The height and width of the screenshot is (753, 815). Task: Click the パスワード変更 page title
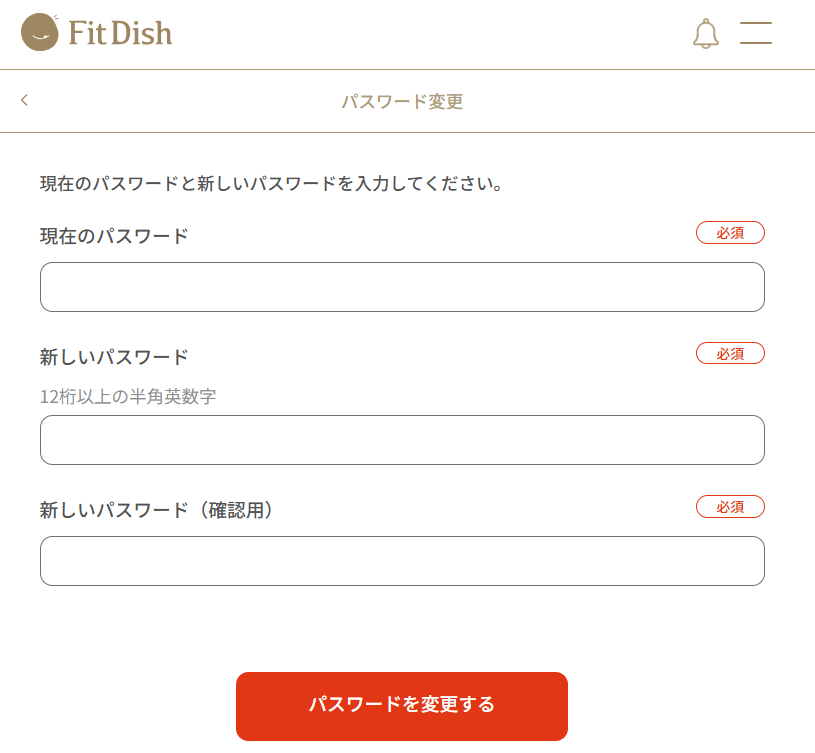pos(402,101)
